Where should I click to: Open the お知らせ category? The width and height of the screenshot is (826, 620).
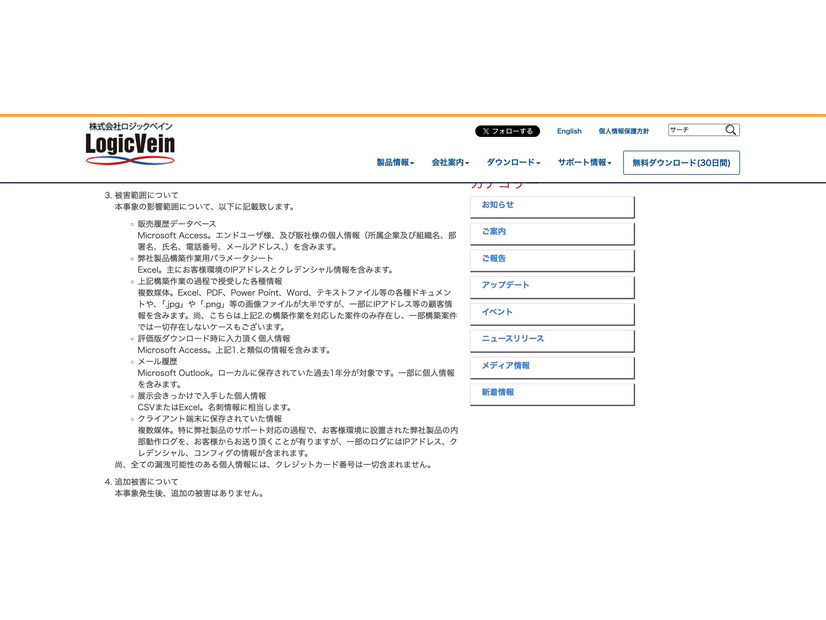point(551,207)
